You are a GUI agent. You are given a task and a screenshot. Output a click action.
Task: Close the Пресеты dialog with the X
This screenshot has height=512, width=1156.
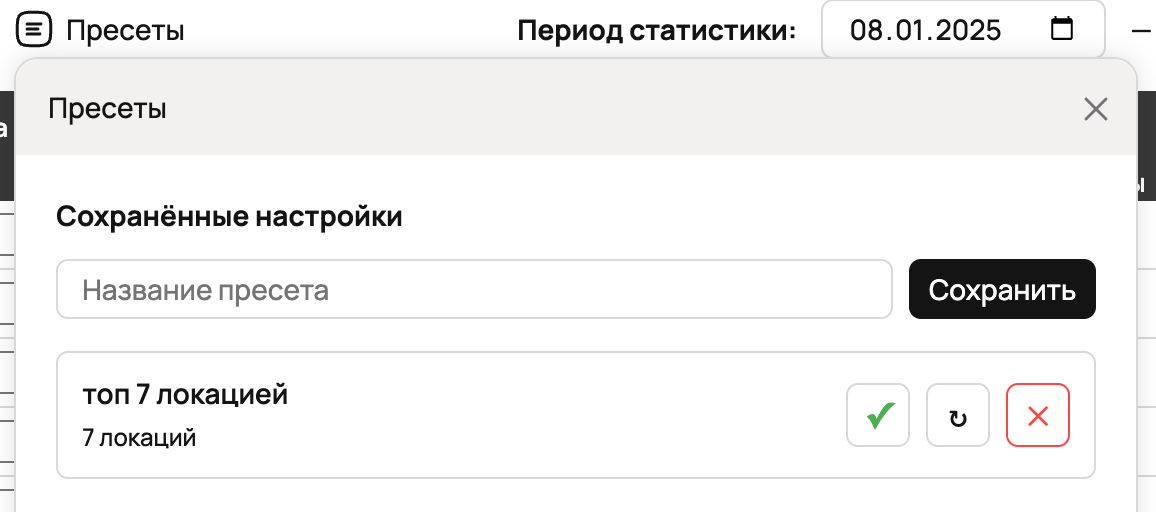coord(1096,109)
